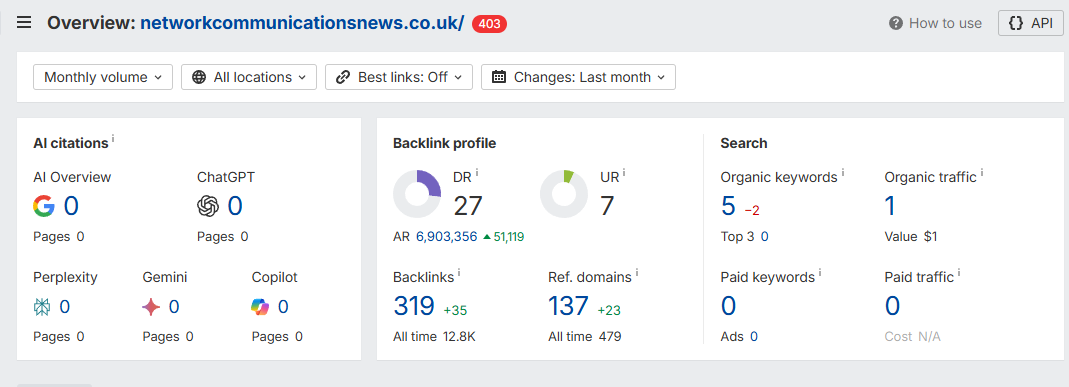Viewport: 1069px width, 387px height.
Task: Click info icon beside Ref. domains
Action: coord(637,273)
